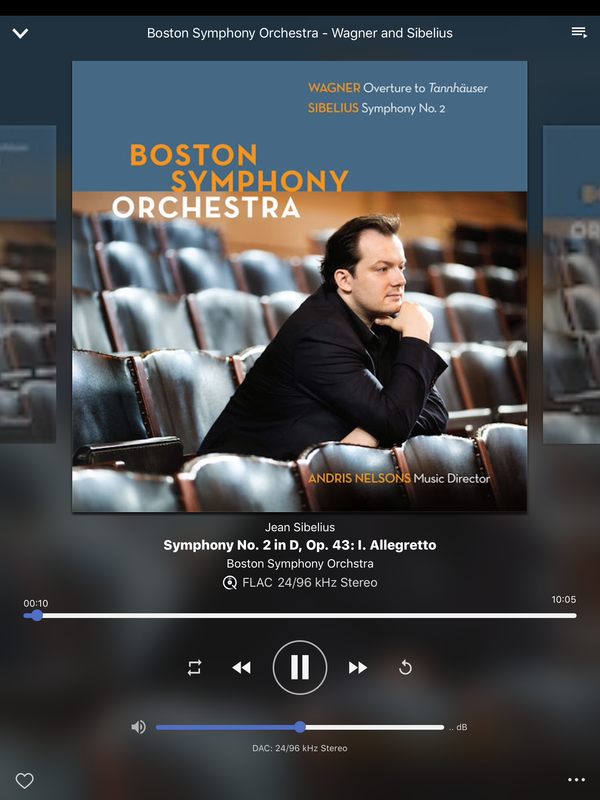Tap the 10:05 total duration label
The image size is (600, 800).
pos(564,599)
